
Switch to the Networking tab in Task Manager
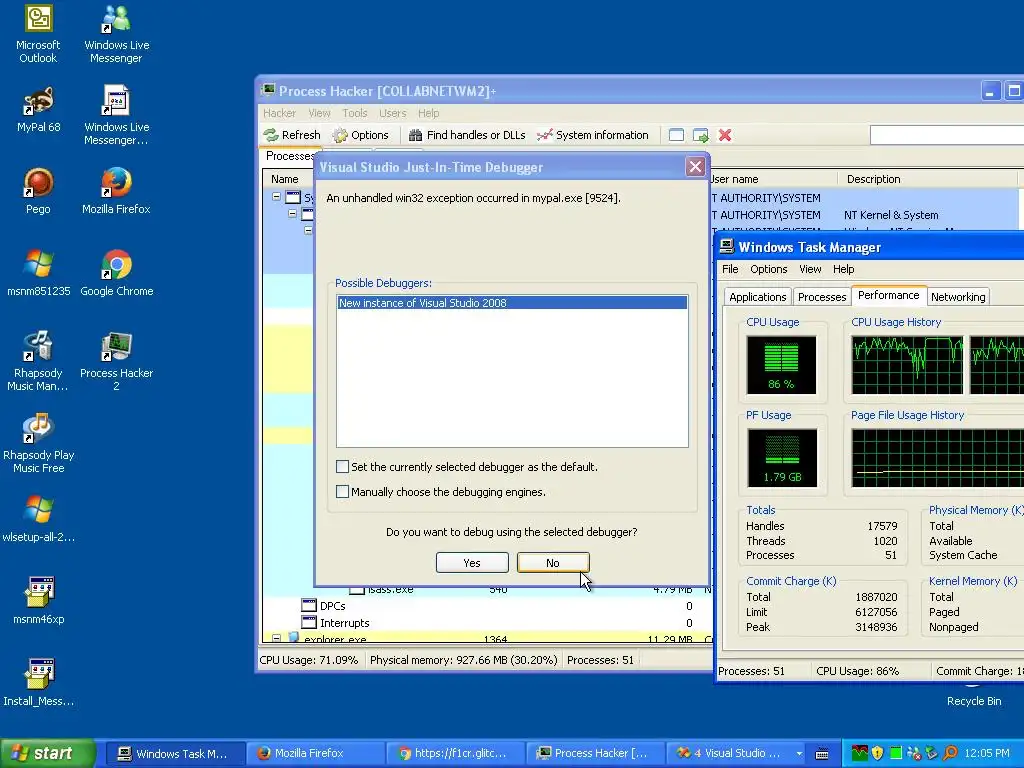coord(958,296)
